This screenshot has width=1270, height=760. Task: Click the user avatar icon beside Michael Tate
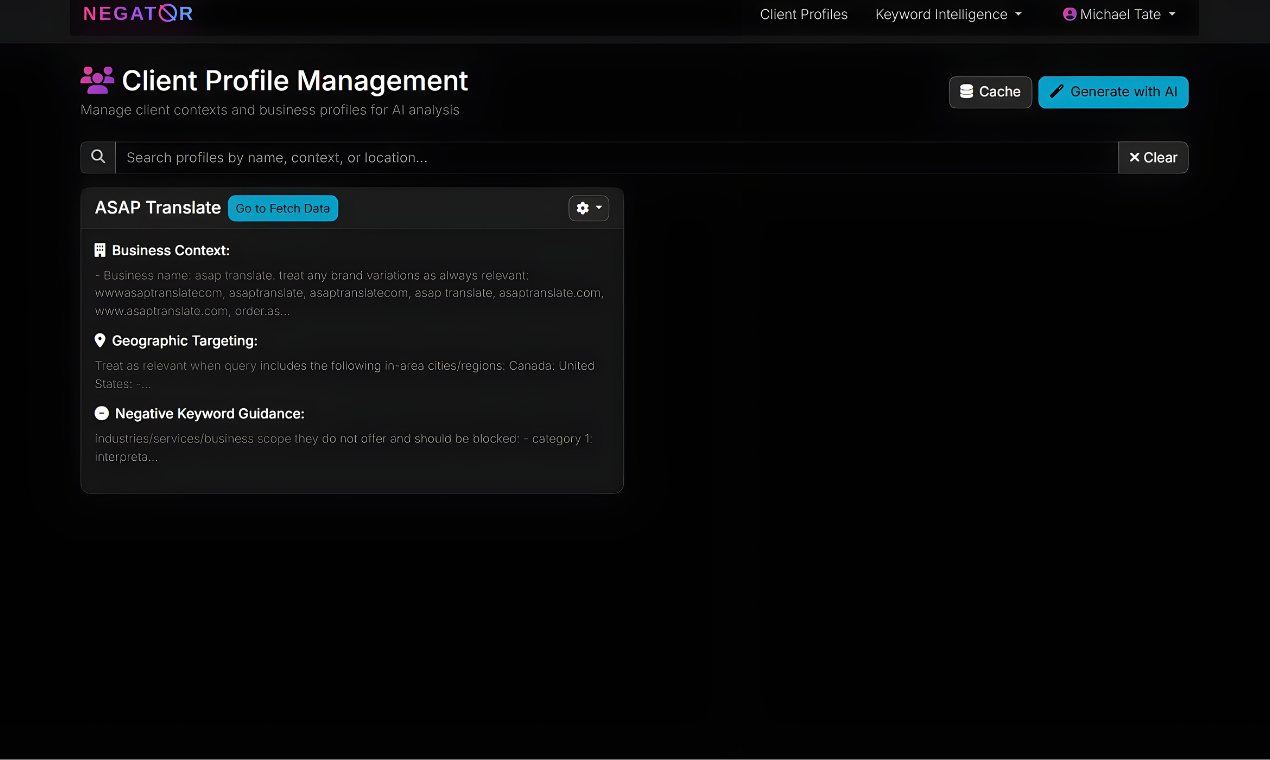(x=1069, y=14)
